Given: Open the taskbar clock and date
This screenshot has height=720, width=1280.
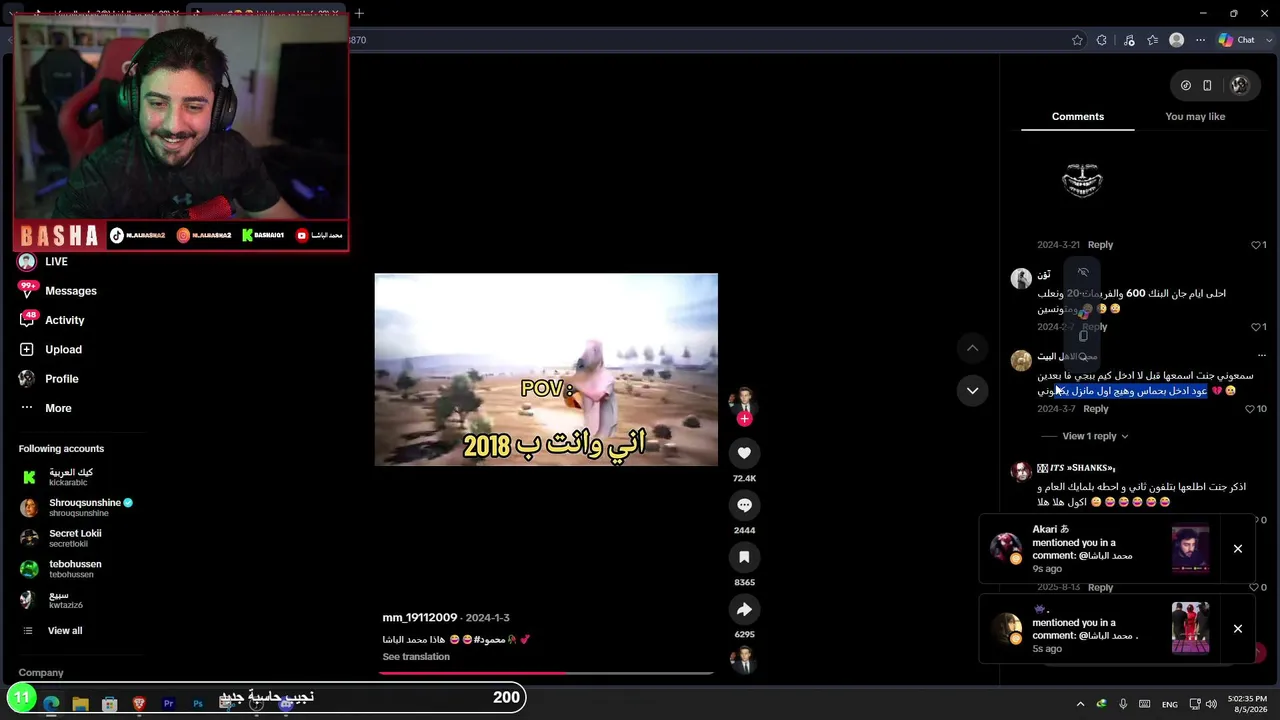Looking at the screenshot, I should pyautogui.click(x=1247, y=704).
